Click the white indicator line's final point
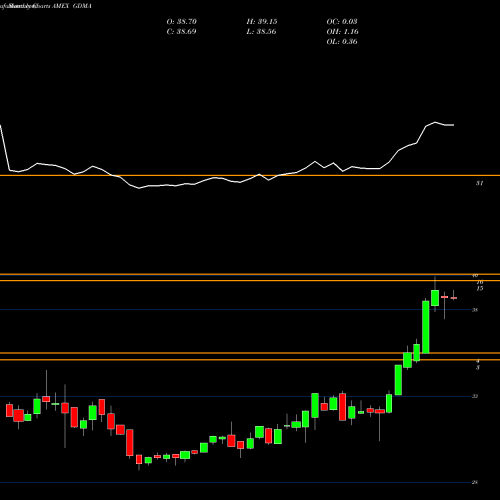The width and height of the screenshot is (500, 500). point(453,125)
